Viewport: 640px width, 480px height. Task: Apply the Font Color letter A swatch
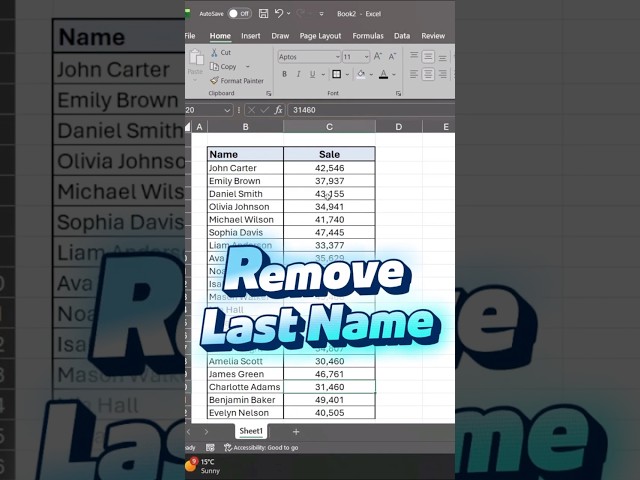383,74
